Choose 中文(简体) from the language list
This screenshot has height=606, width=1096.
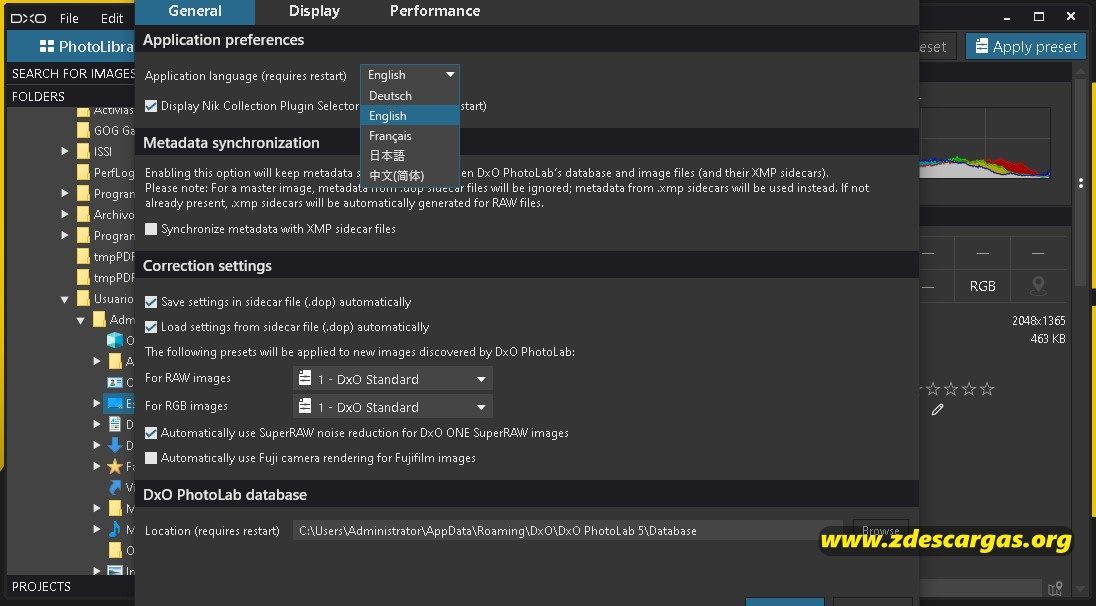pyautogui.click(x=410, y=175)
